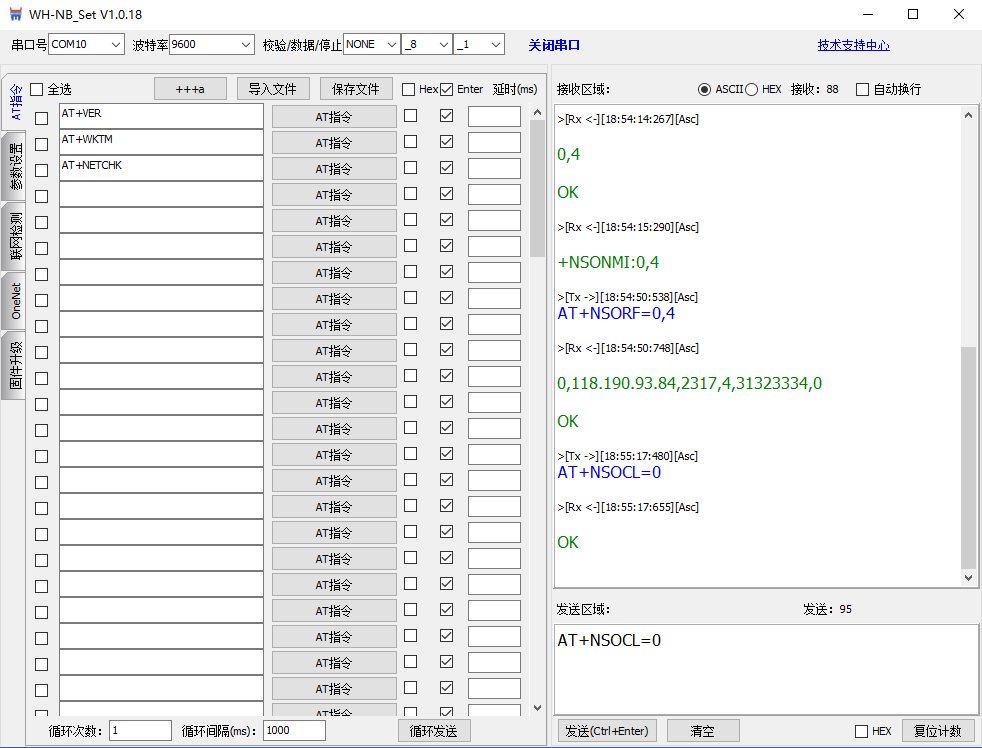
Task: Send AT+WKTM using its AT指令 button
Action: point(334,143)
